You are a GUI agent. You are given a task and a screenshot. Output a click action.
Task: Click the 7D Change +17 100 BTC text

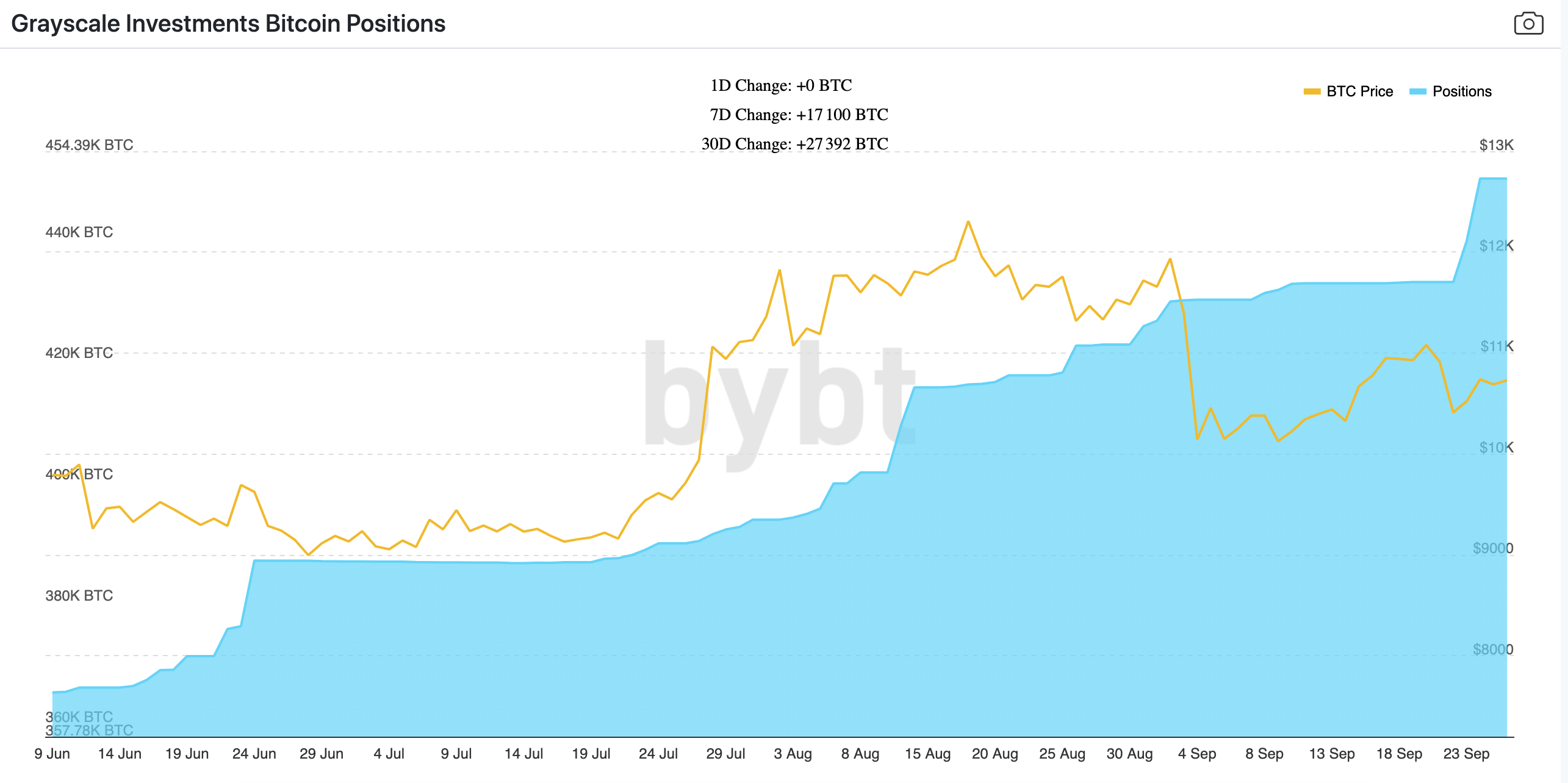(x=799, y=115)
